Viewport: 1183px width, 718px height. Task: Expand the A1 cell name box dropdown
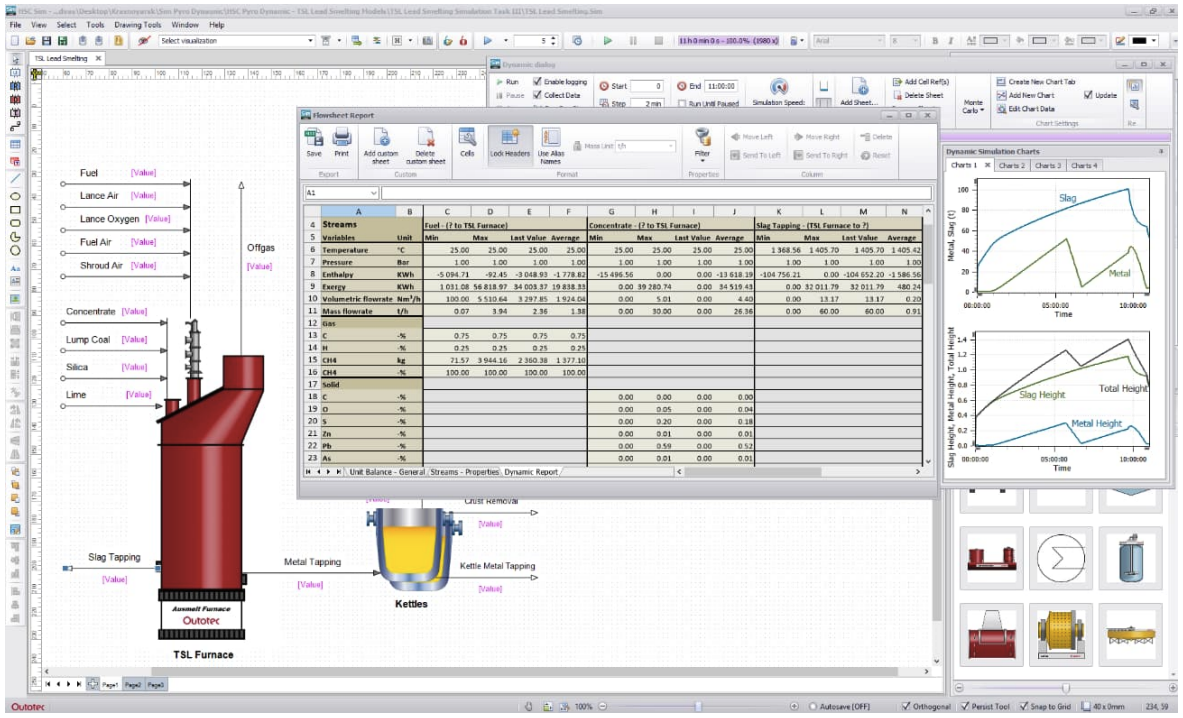coord(372,193)
